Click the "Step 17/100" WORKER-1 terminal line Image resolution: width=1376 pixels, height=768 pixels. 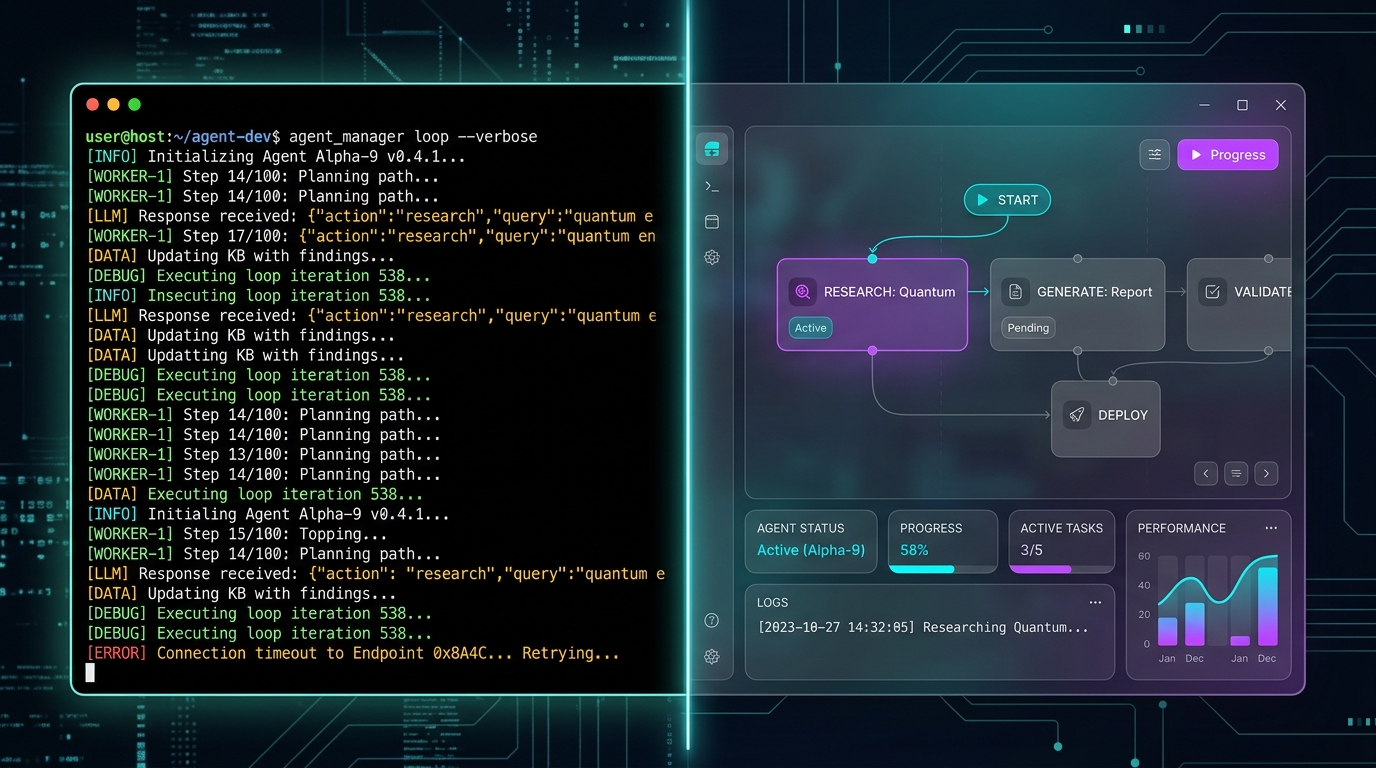(371, 236)
